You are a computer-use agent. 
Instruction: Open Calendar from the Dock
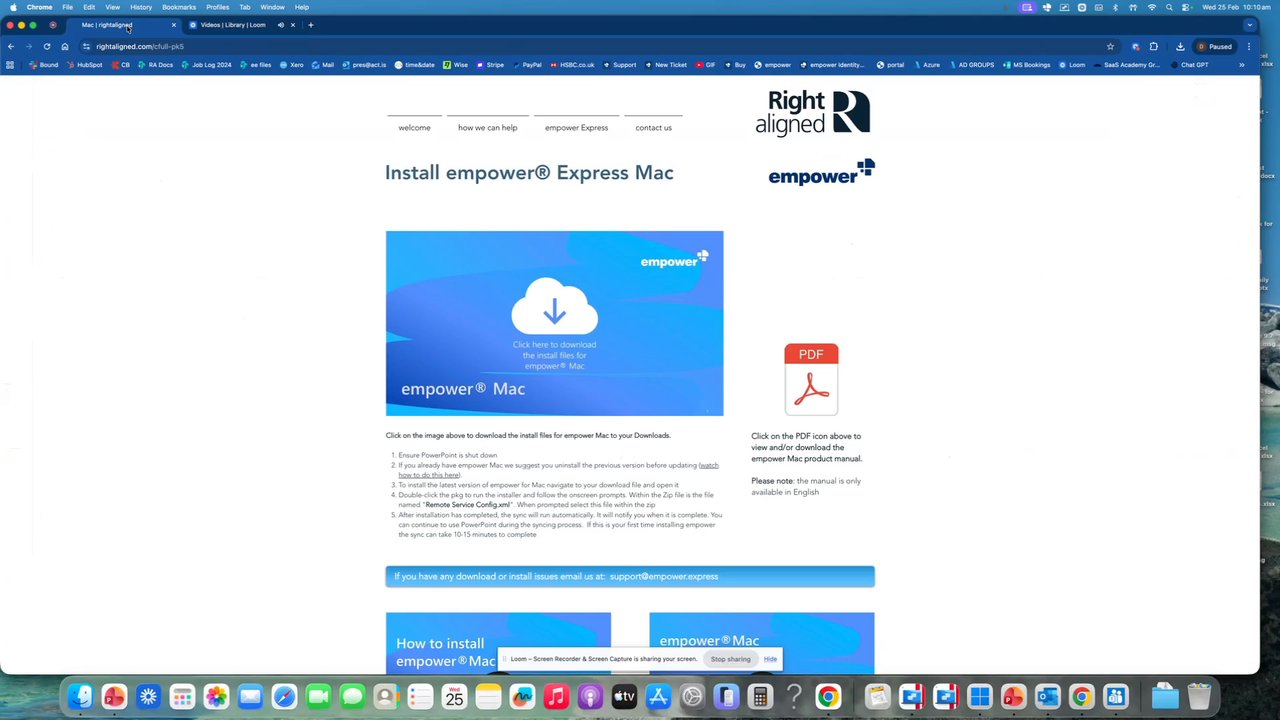pyautogui.click(x=454, y=696)
